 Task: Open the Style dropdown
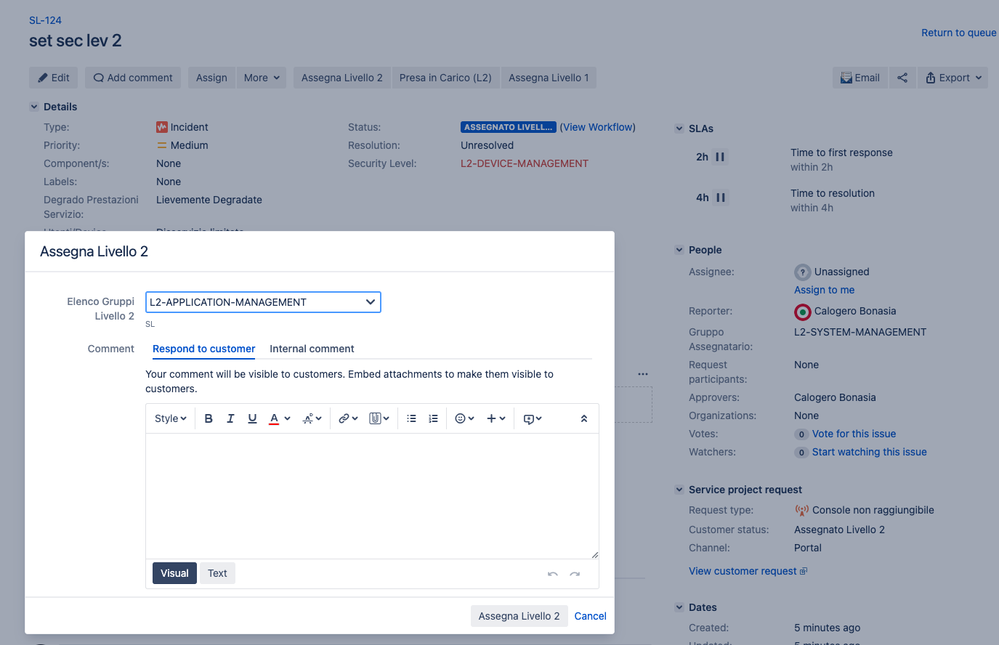pyautogui.click(x=170, y=419)
